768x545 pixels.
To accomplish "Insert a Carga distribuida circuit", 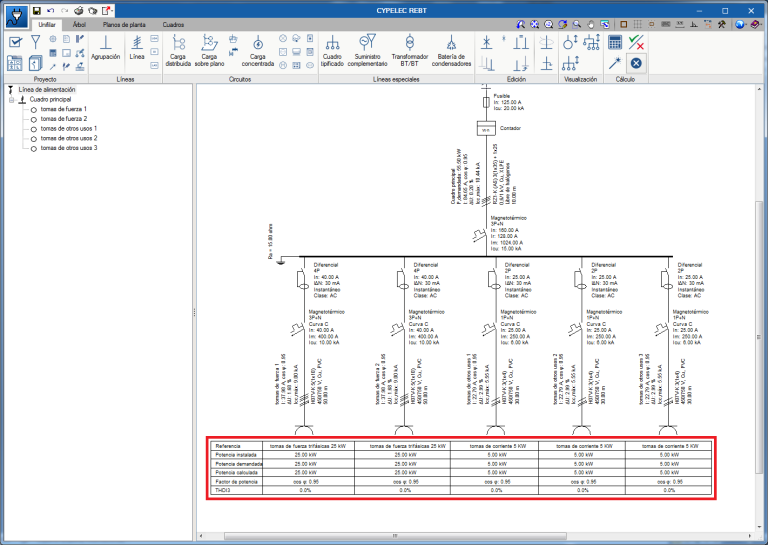I will [x=180, y=48].
